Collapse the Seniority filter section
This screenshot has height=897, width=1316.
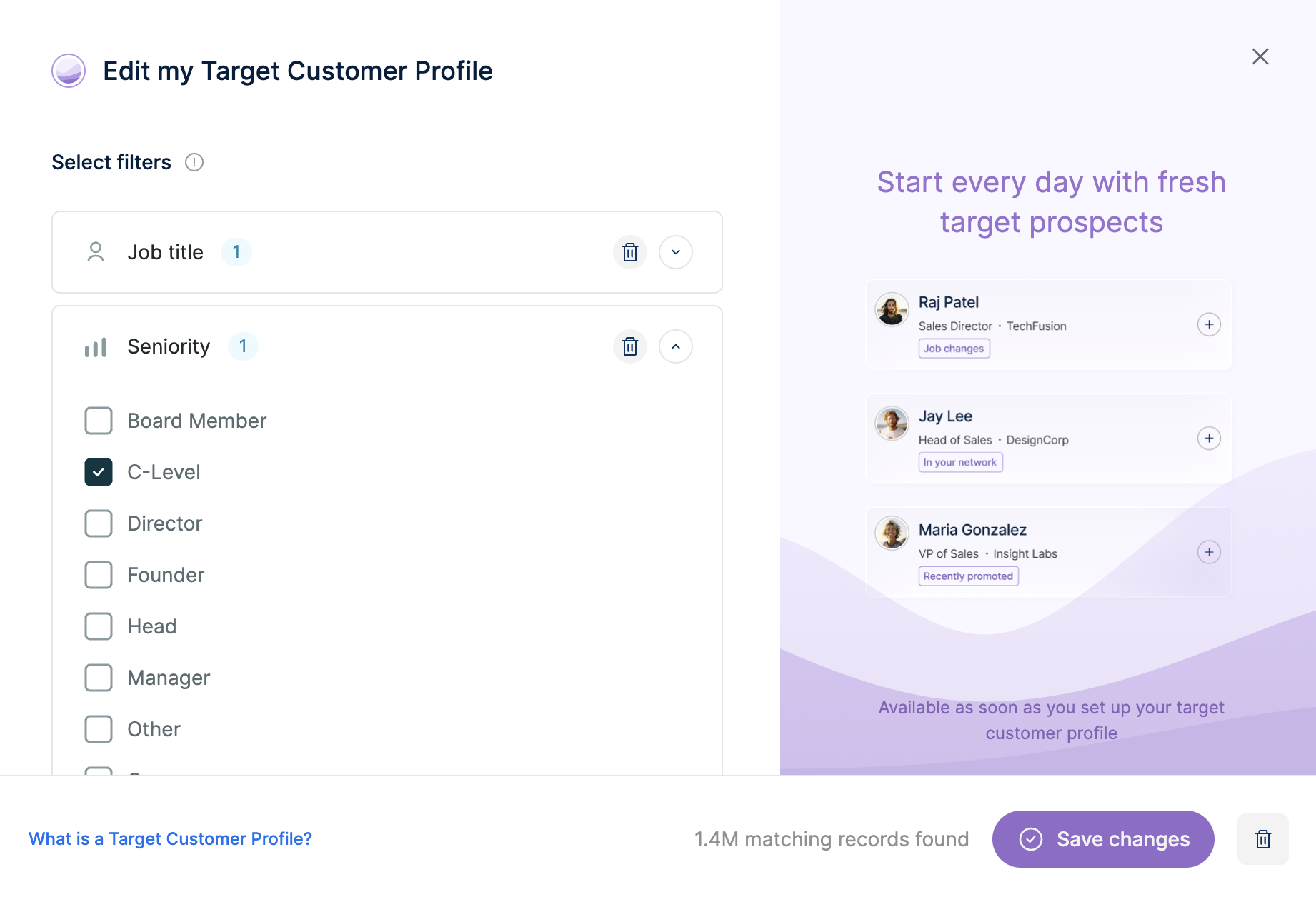(x=675, y=346)
